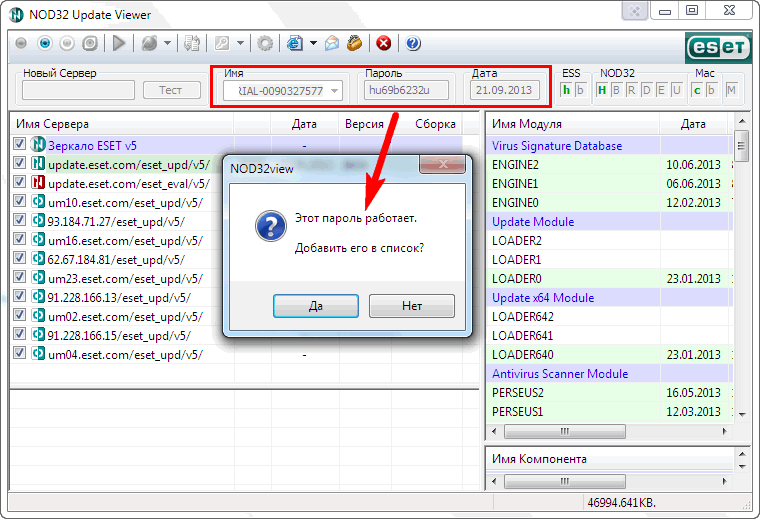The width and height of the screenshot is (760, 519).
Task: Uncheck the Зеркало ESET v5 checkbox
Action: (19, 144)
